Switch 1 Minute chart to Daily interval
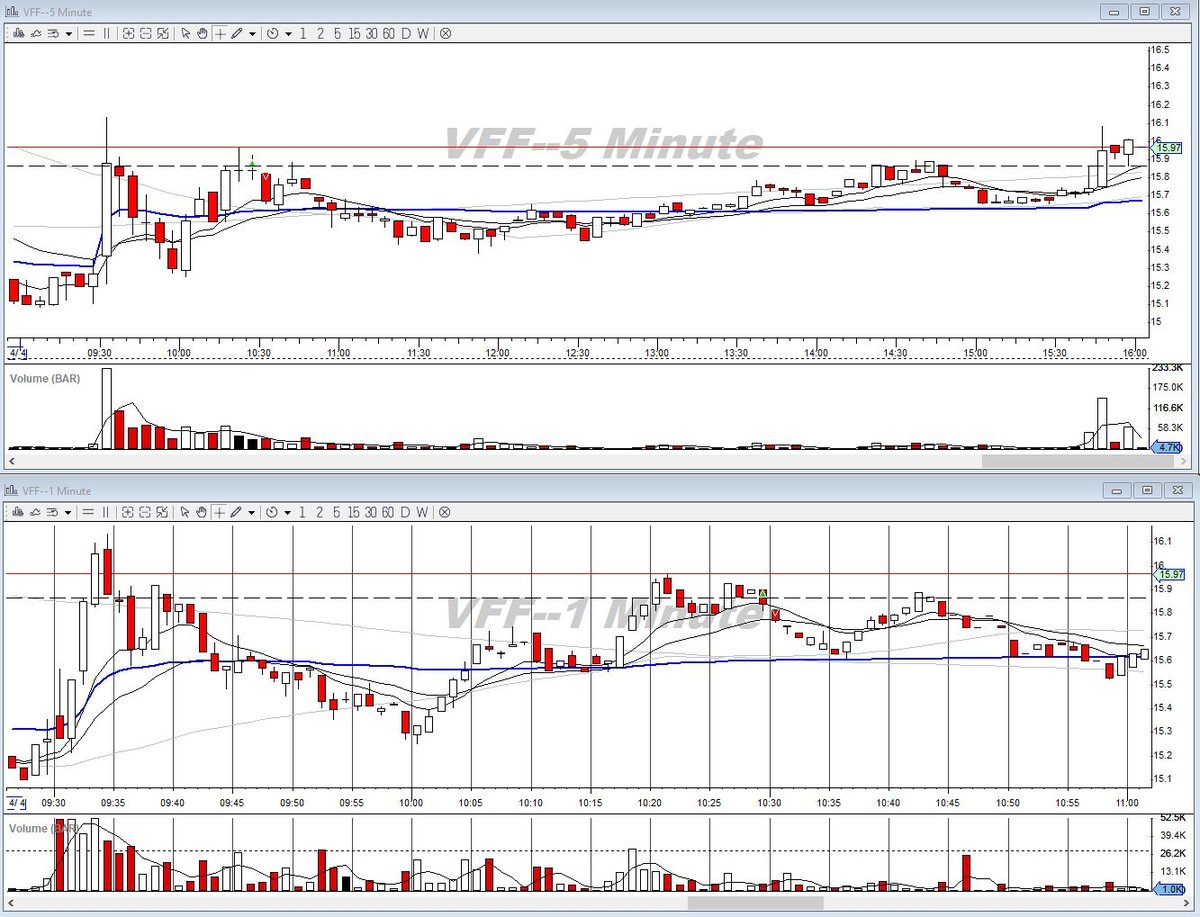This screenshot has width=1200, height=917. (x=406, y=512)
